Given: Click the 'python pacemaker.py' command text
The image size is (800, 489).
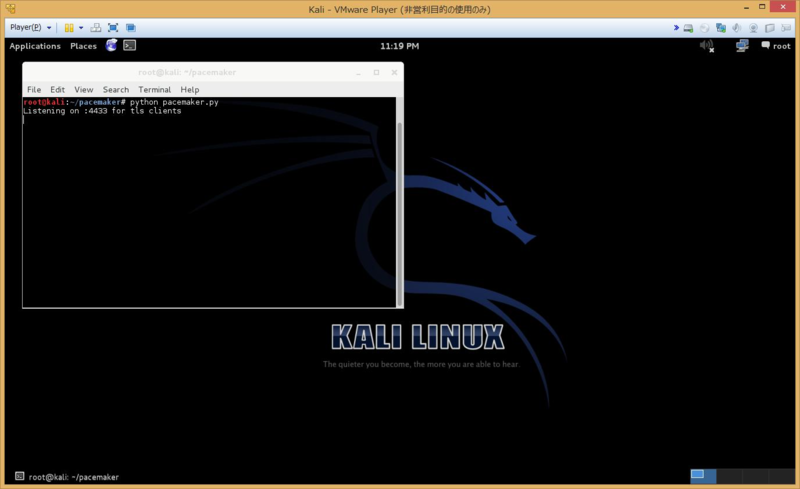Looking at the screenshot, I should 174,102.
